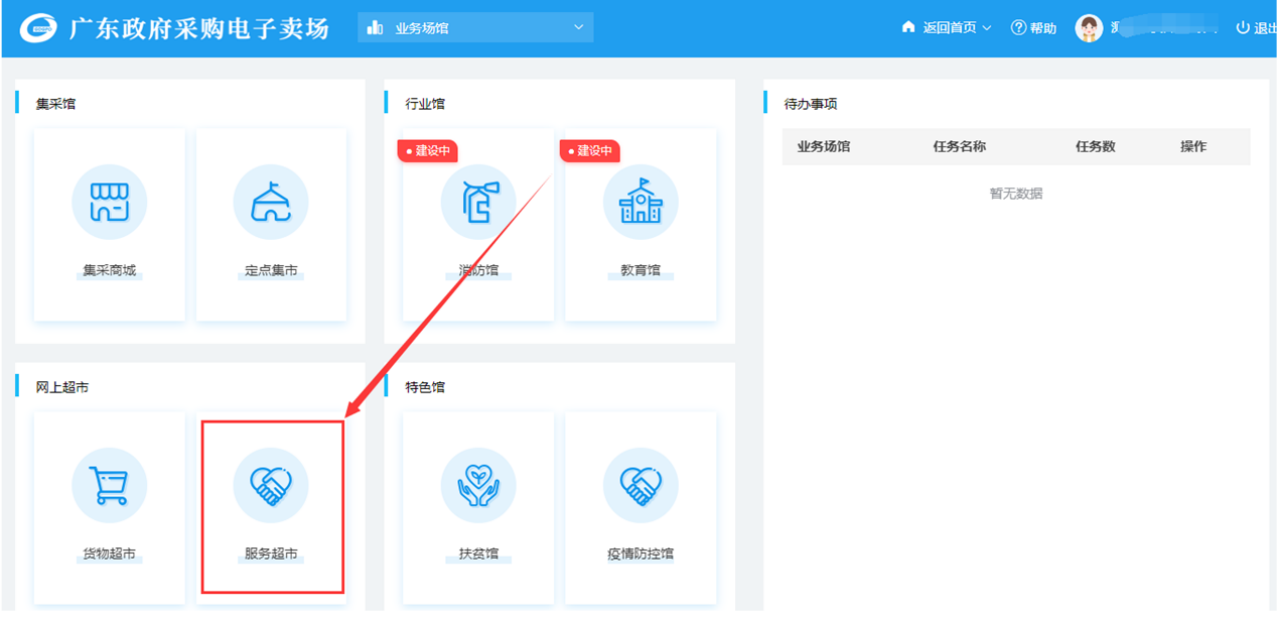The image size is (1278, 643).
Task: Click the 任务名称 column header
Action: (959, 146)
